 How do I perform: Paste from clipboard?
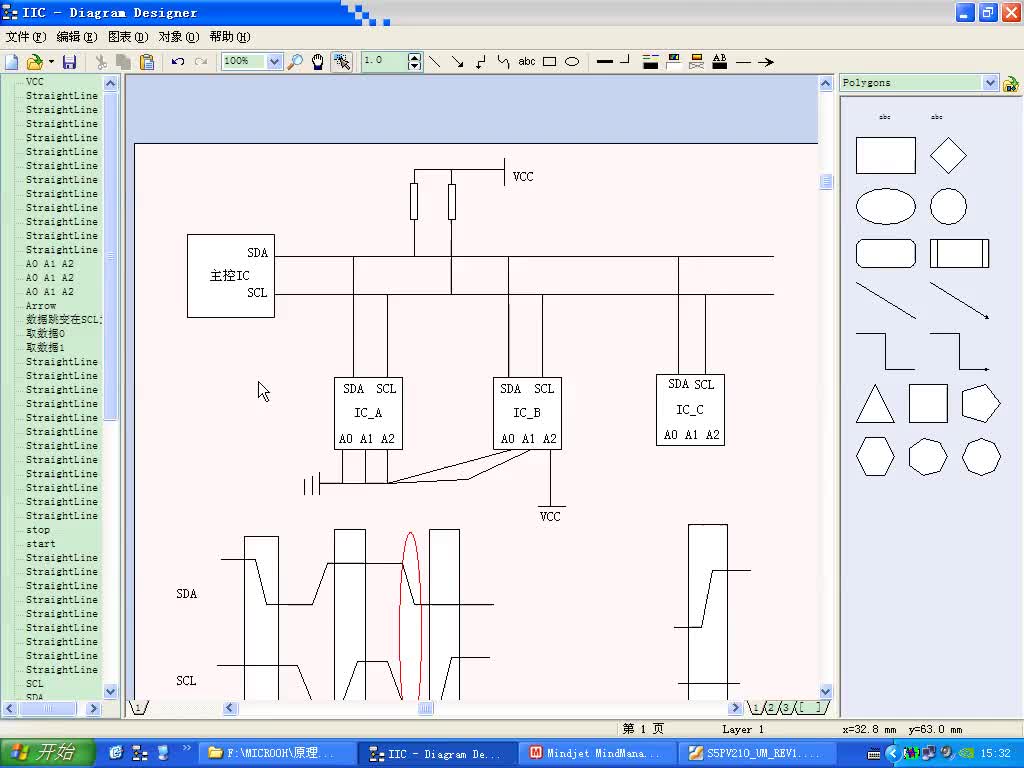(146, 61)
